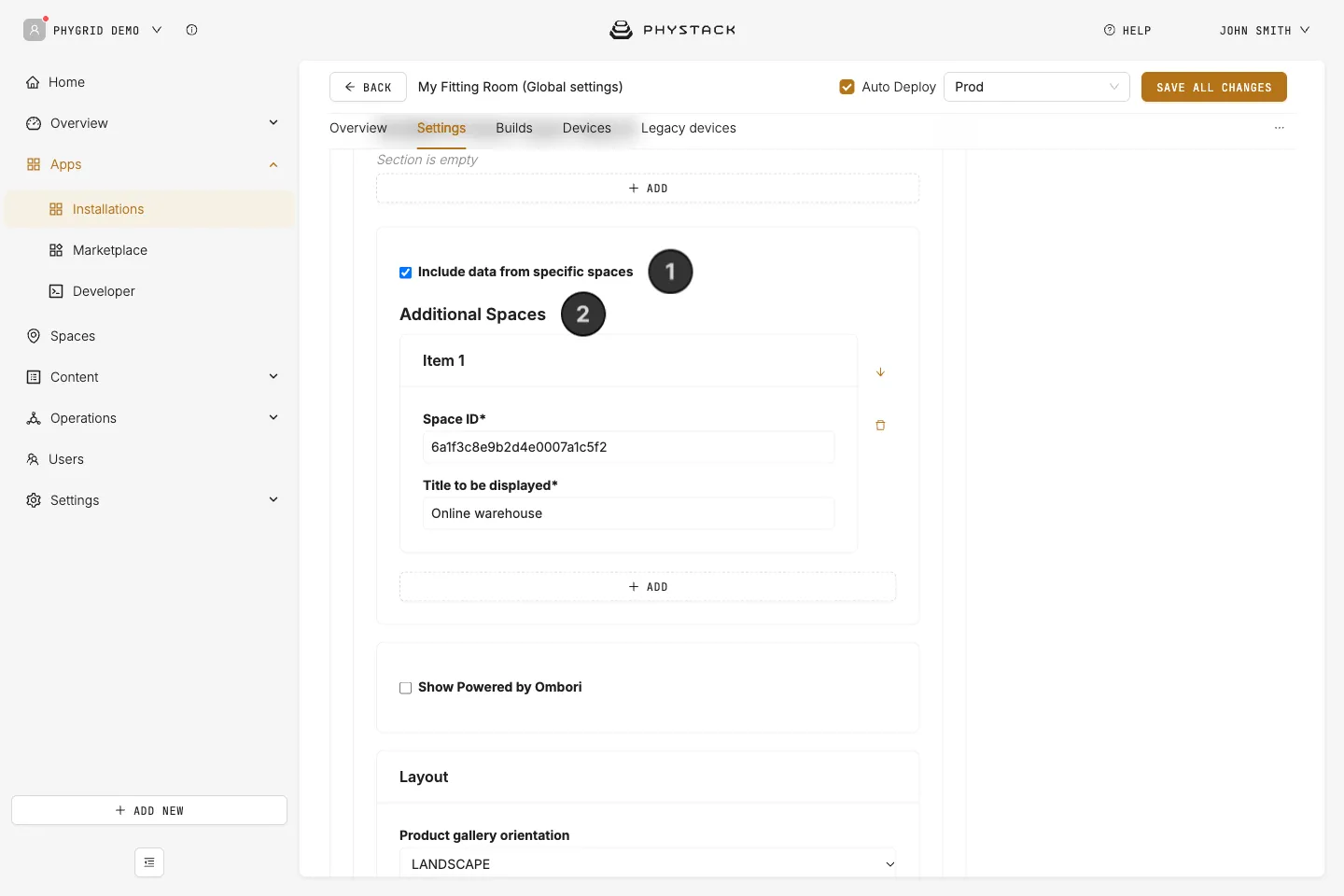Image resolution: width=1344 pixels, height=896 pixels.
Task: Add a new Additional Spaces item
Action: click(x=648, y=587)
